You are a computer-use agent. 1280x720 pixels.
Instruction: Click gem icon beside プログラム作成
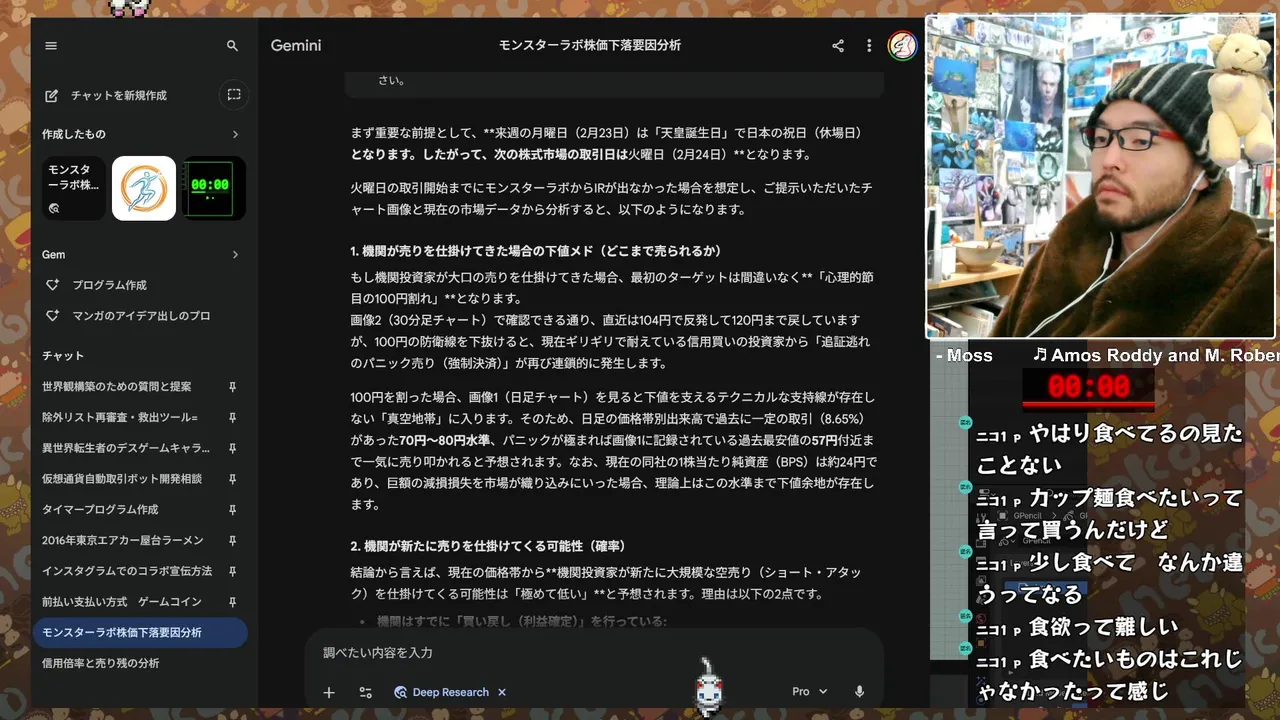[x=53, y=285]
